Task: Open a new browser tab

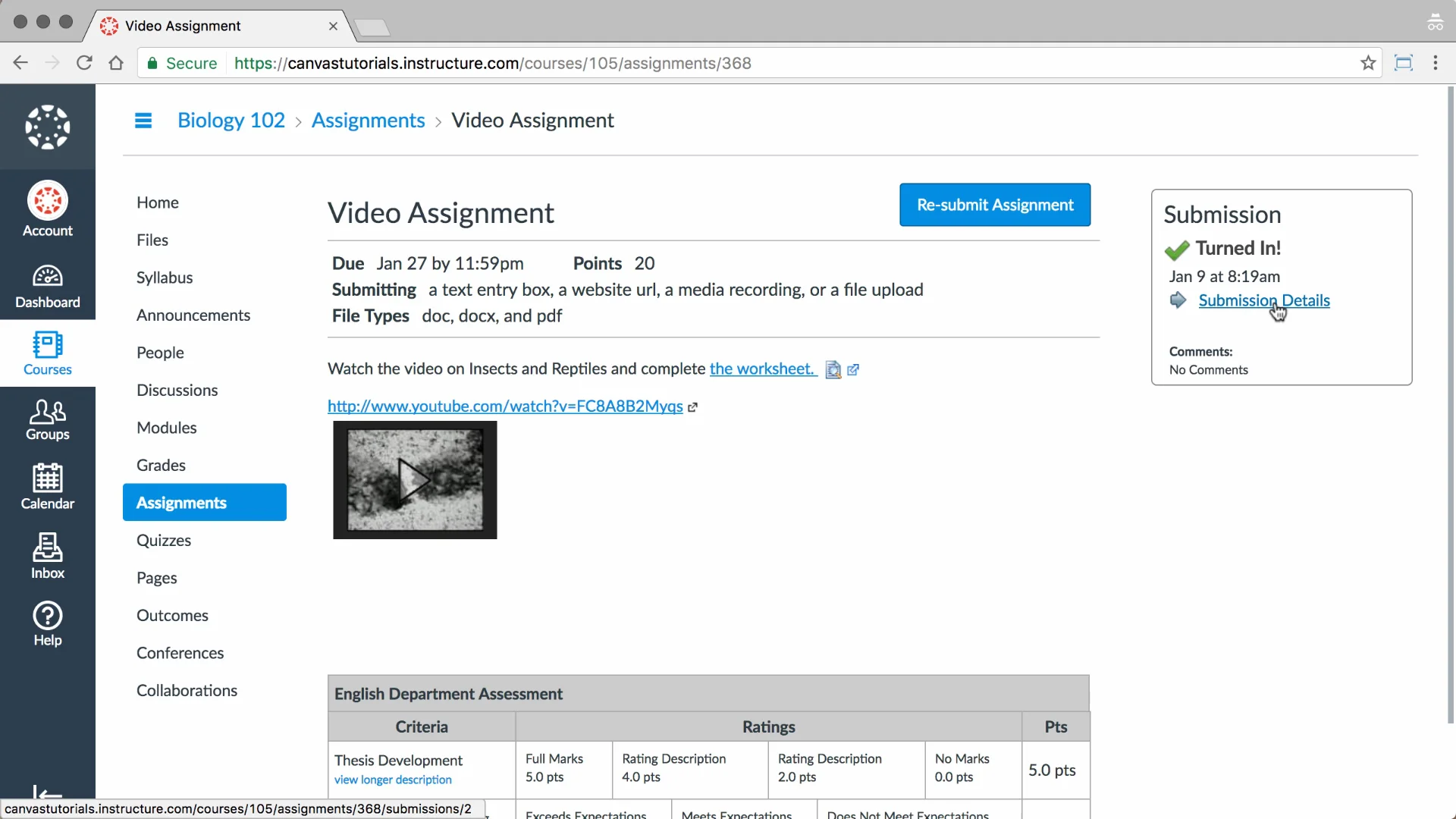Action: click(372, 28)
